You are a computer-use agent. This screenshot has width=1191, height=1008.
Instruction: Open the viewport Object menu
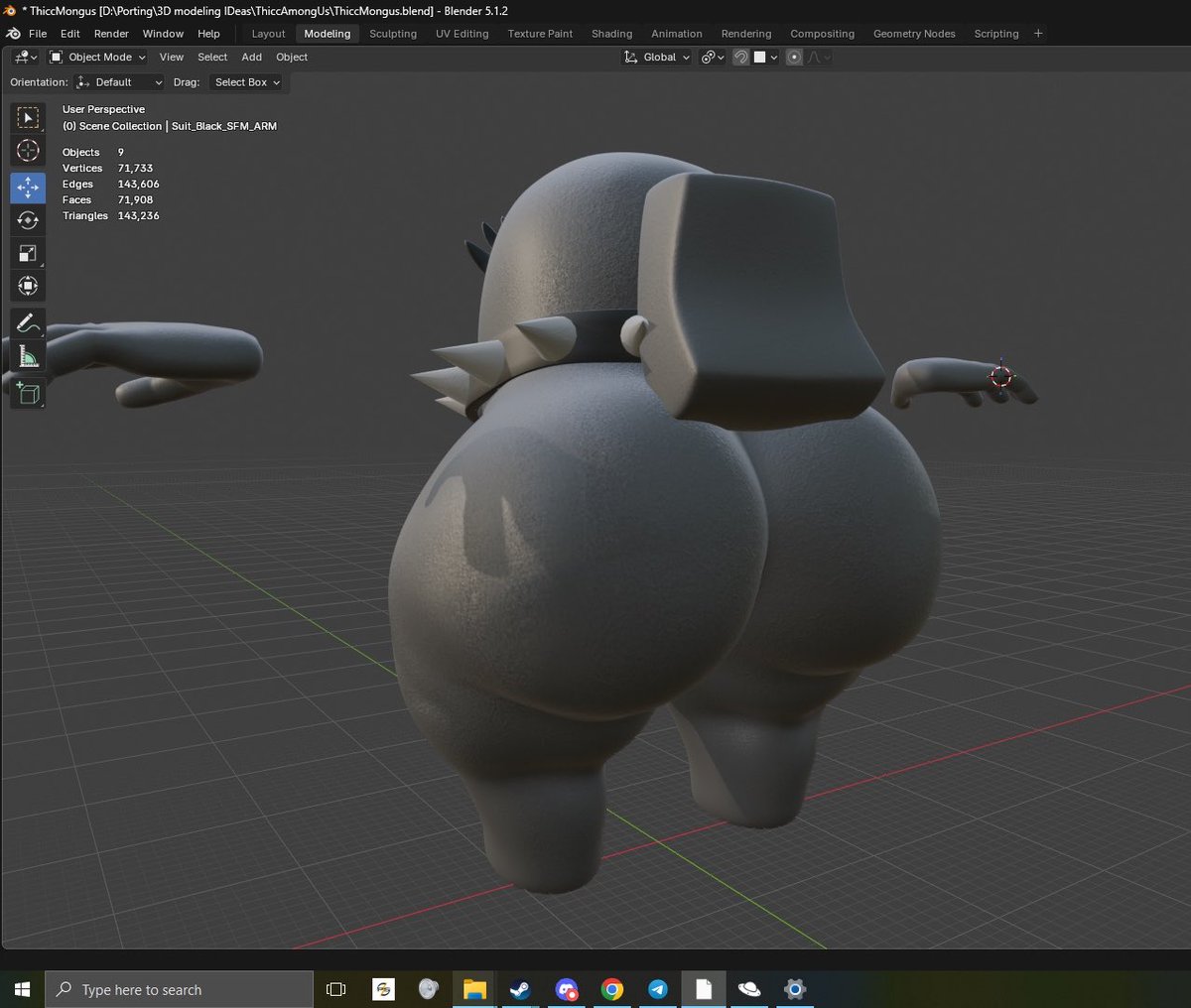click(x=292, y=58)
